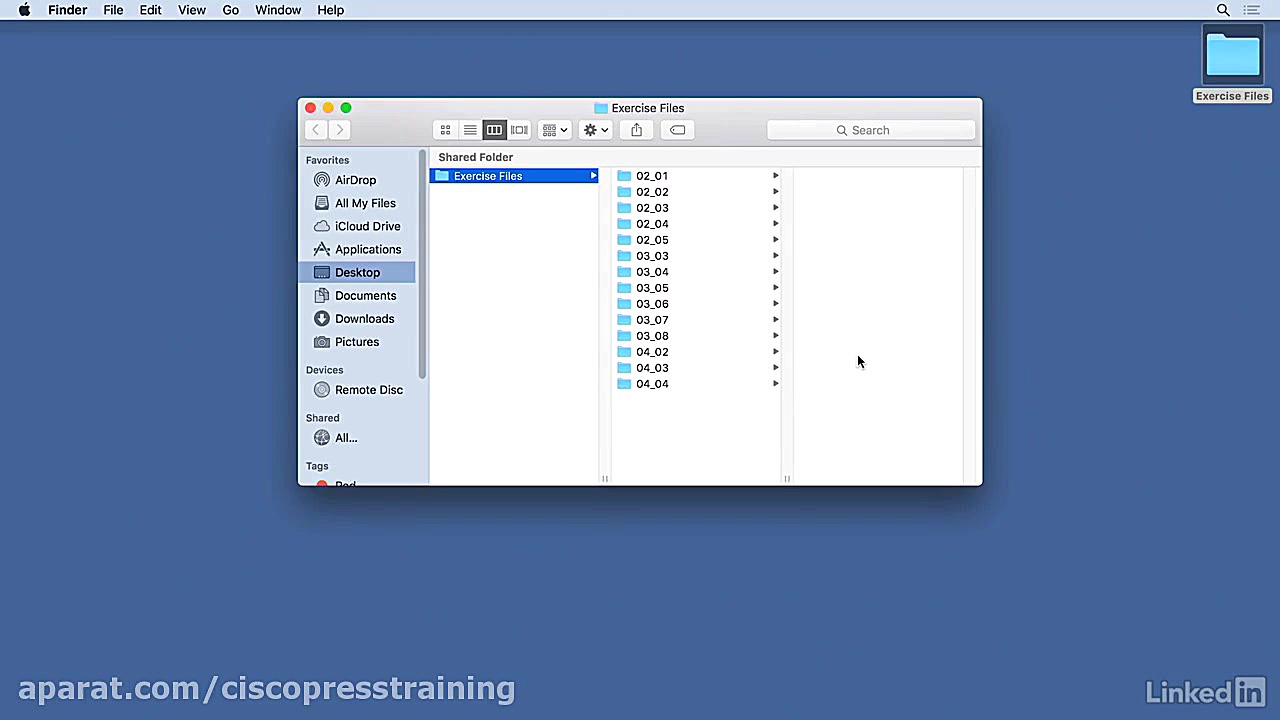Switch to list view in toolbar
The width and height of the screenshot is (1280, 720).
tap(470, 130)
